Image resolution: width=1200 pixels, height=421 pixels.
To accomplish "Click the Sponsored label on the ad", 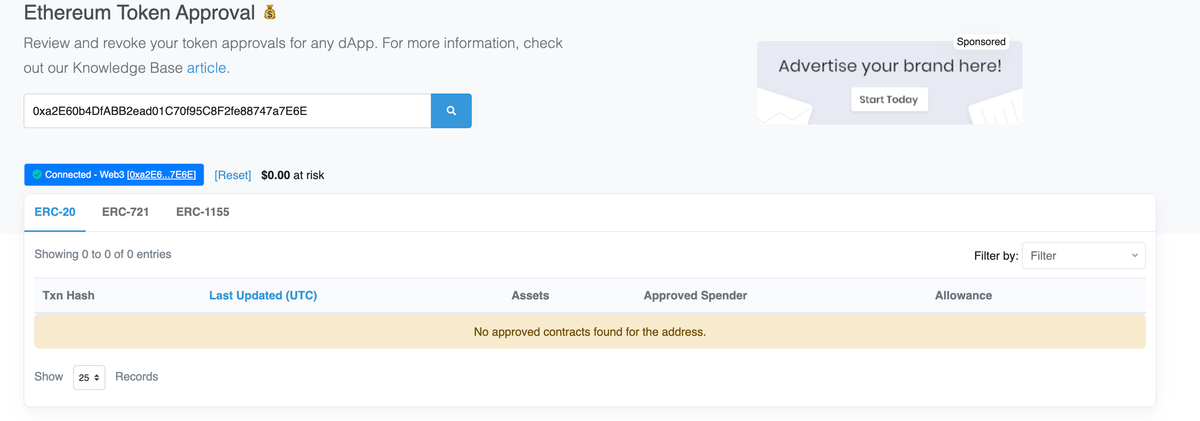I will pyautogui.click(x=981, y=42).
